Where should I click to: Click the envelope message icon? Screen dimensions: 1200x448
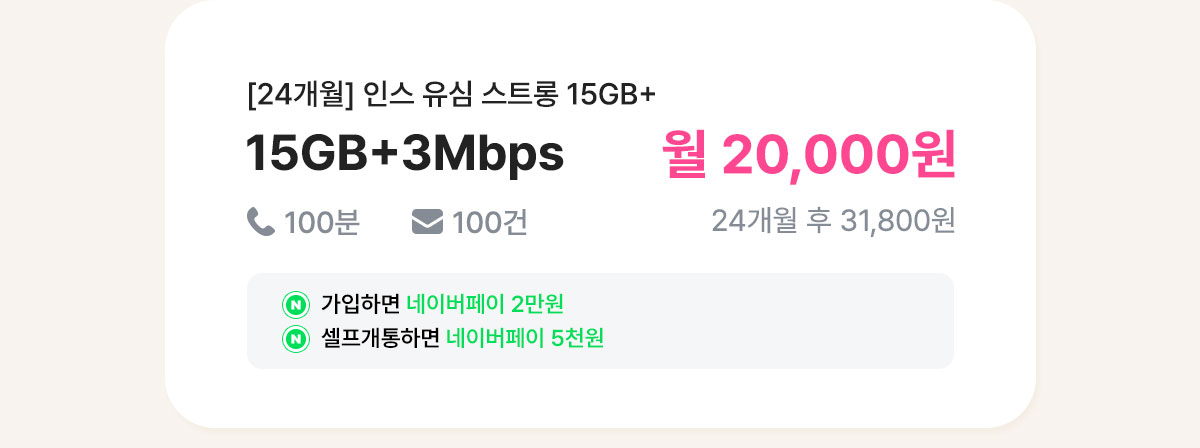point(427,222)
